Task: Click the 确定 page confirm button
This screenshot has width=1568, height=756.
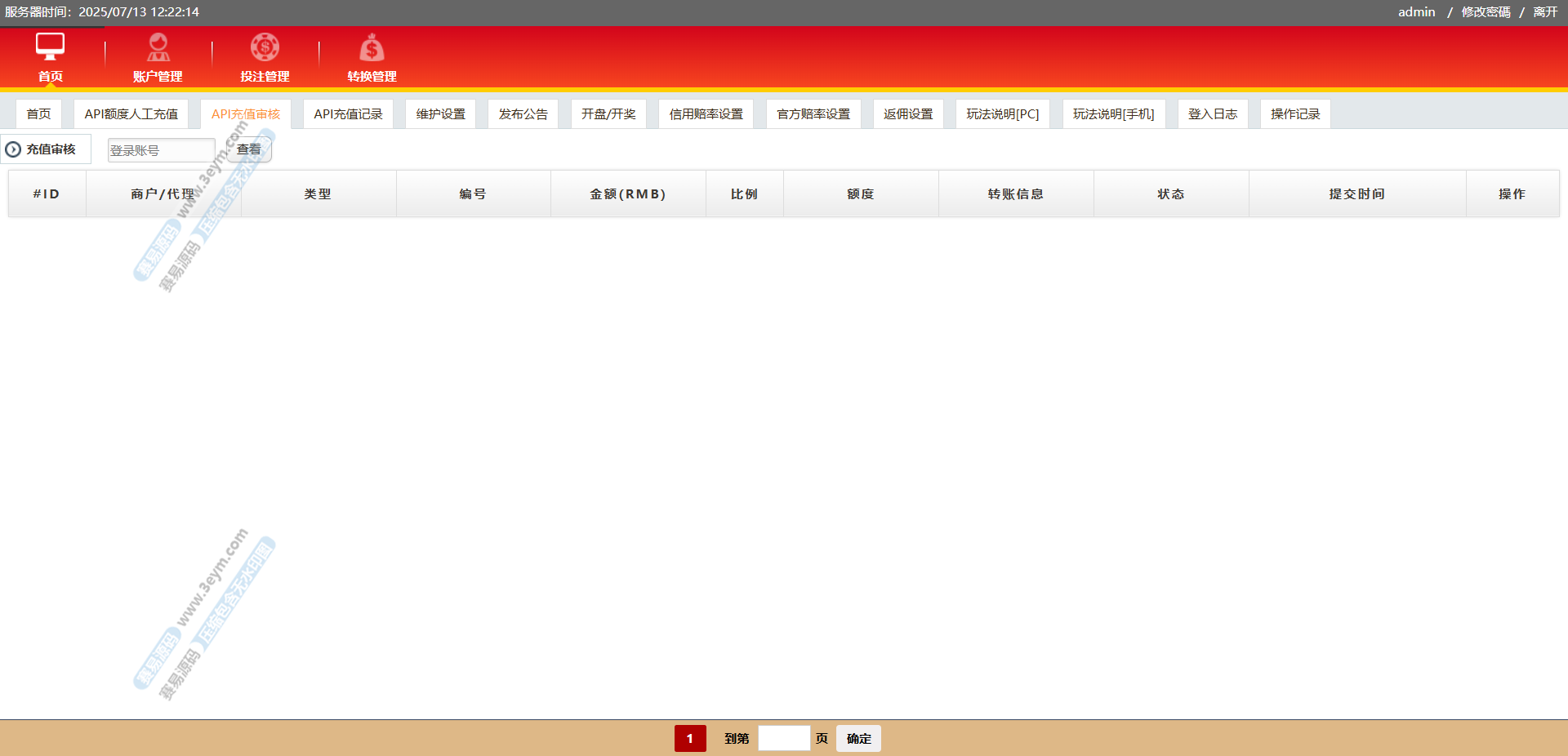Action: click(x=858, y=738)
